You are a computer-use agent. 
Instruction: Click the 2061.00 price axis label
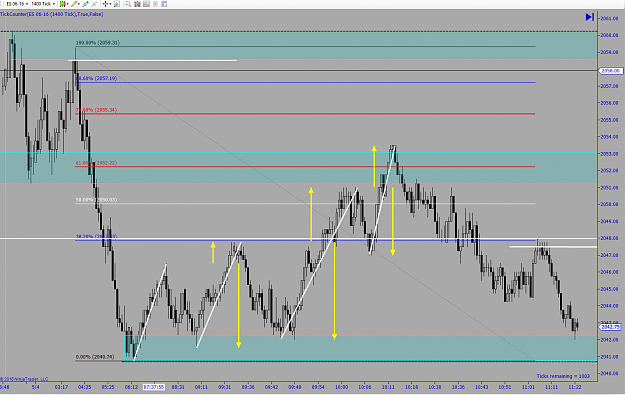610,18
